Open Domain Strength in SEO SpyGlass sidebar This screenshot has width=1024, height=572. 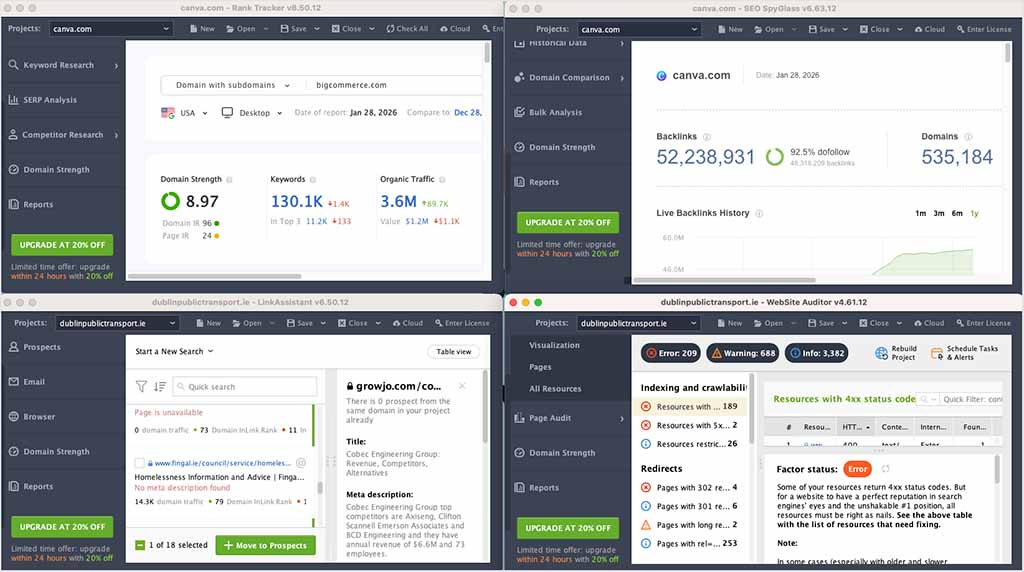(x=555, y=148)
